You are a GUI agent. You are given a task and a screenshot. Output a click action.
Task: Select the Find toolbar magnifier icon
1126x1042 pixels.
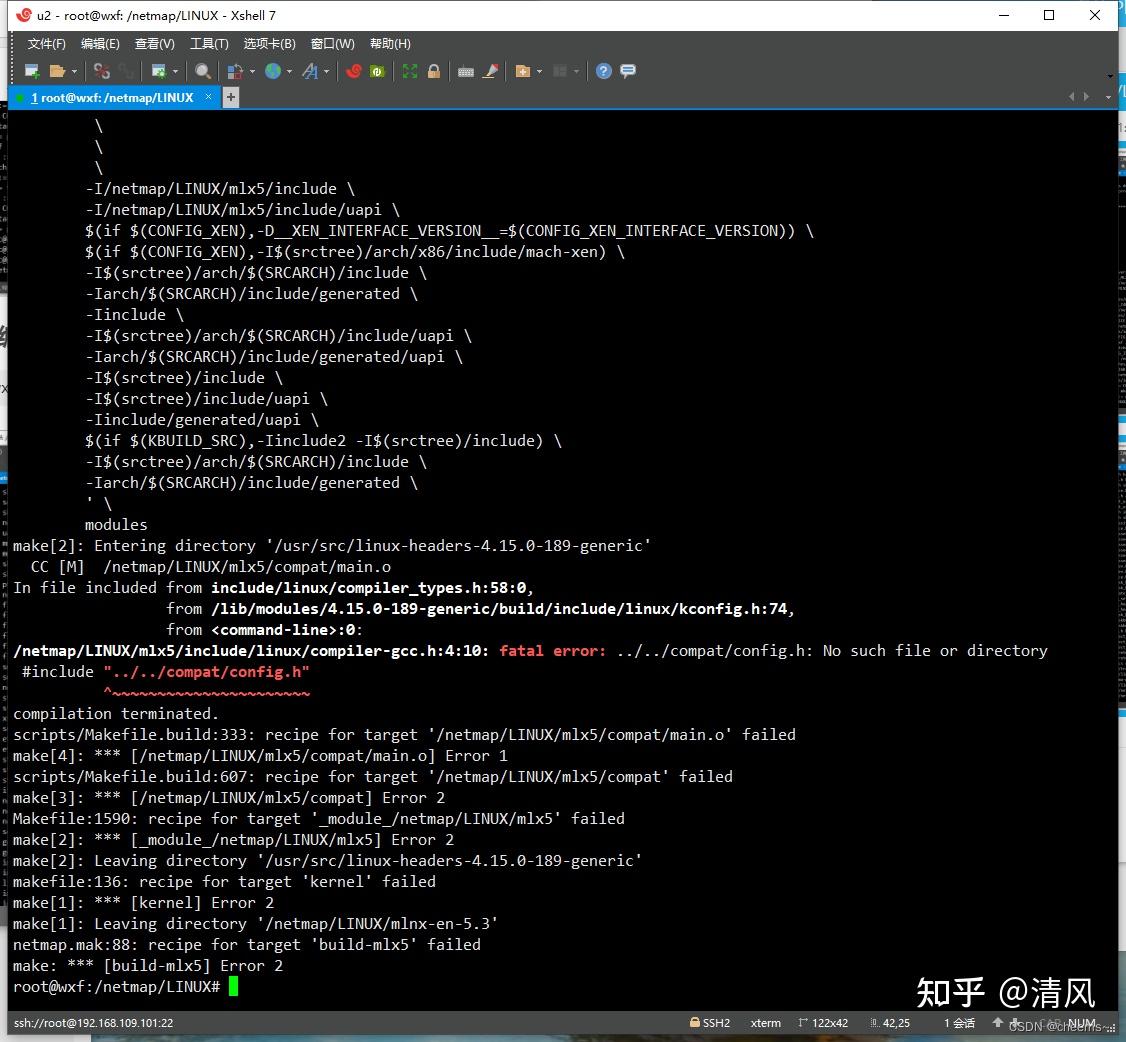200,71
